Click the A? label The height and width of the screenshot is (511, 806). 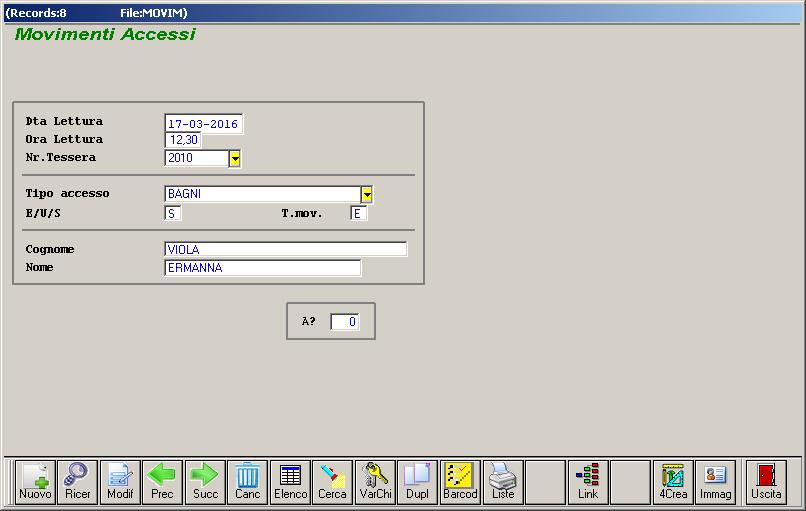pyautogui.click(x=308, y=321)
